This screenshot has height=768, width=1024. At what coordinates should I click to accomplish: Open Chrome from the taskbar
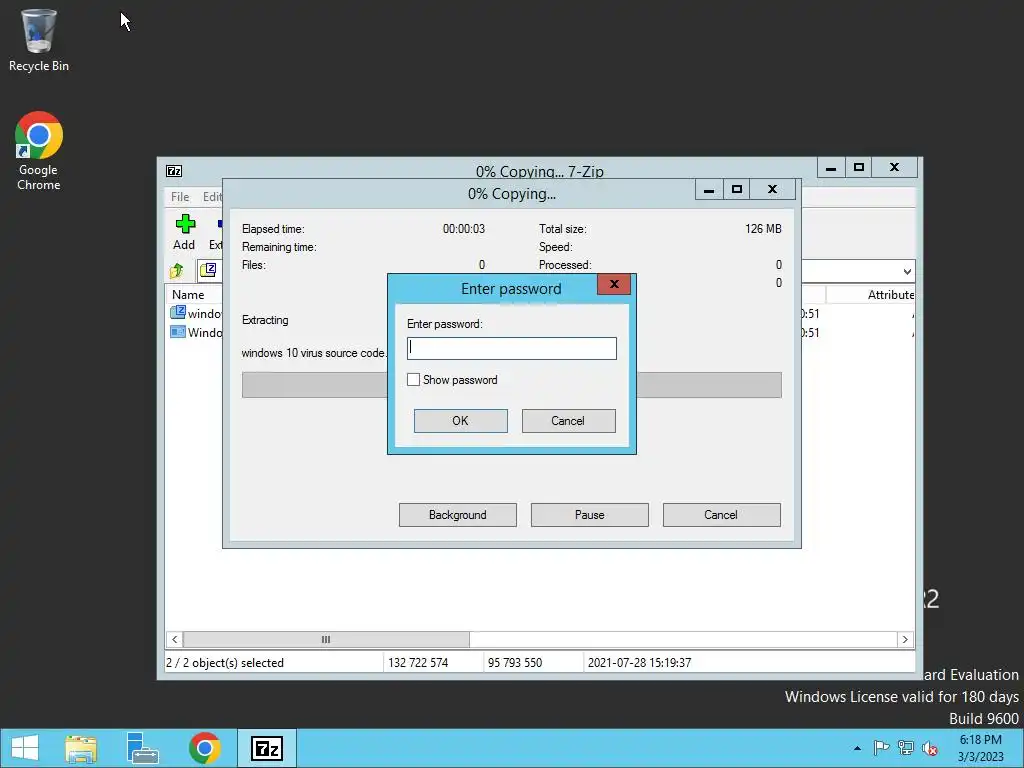[x=204, y=748]
